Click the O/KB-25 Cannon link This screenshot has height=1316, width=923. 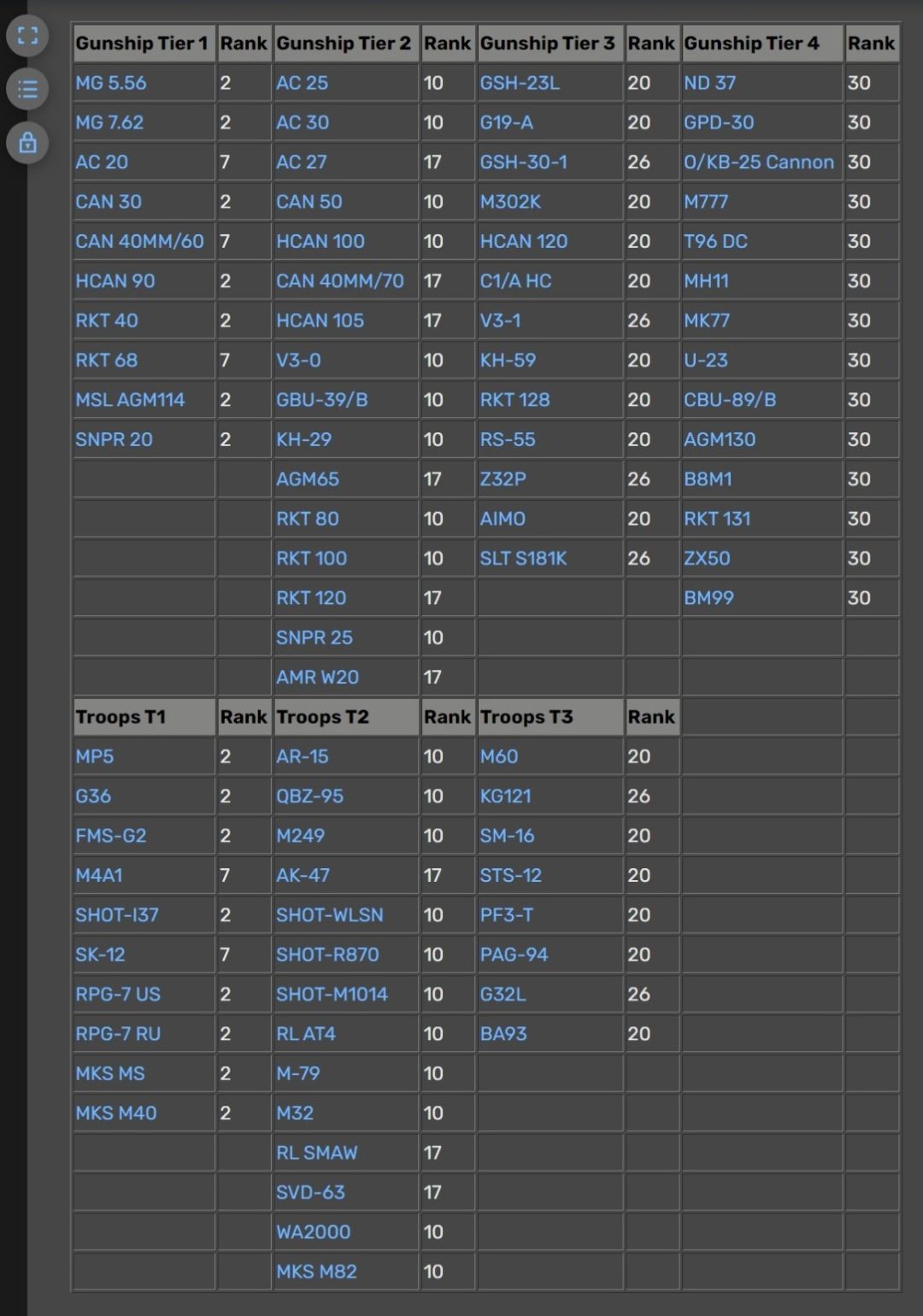[x=758, y=162]
